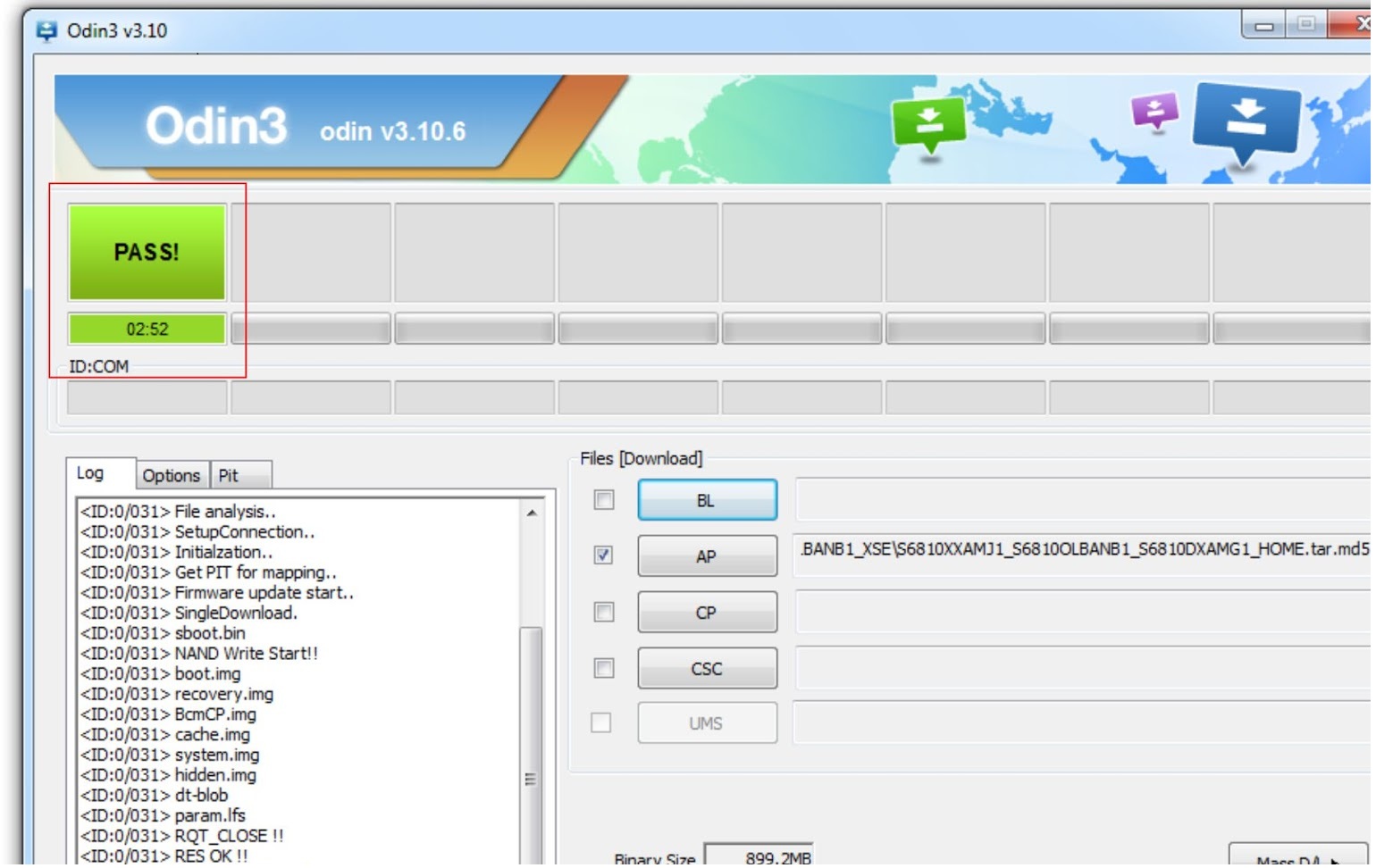Select the 'param.lfs' log line
Viewport: 1376px width, 868px height.
pos(164,816)
